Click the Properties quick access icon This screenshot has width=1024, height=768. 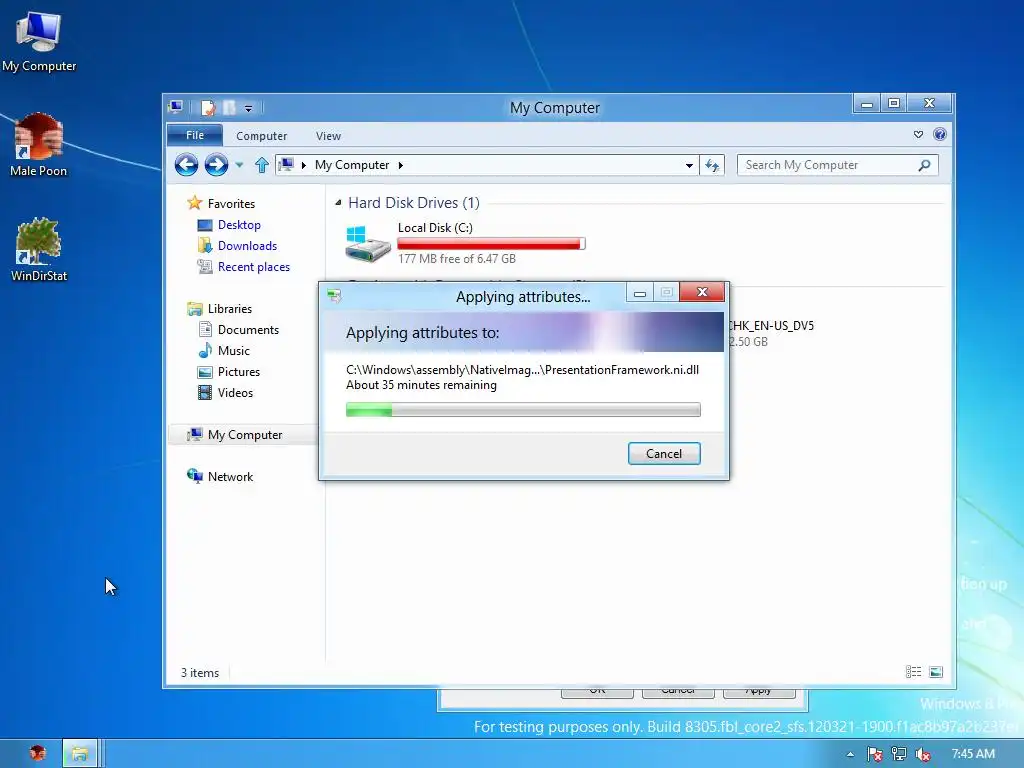point(208,108)
